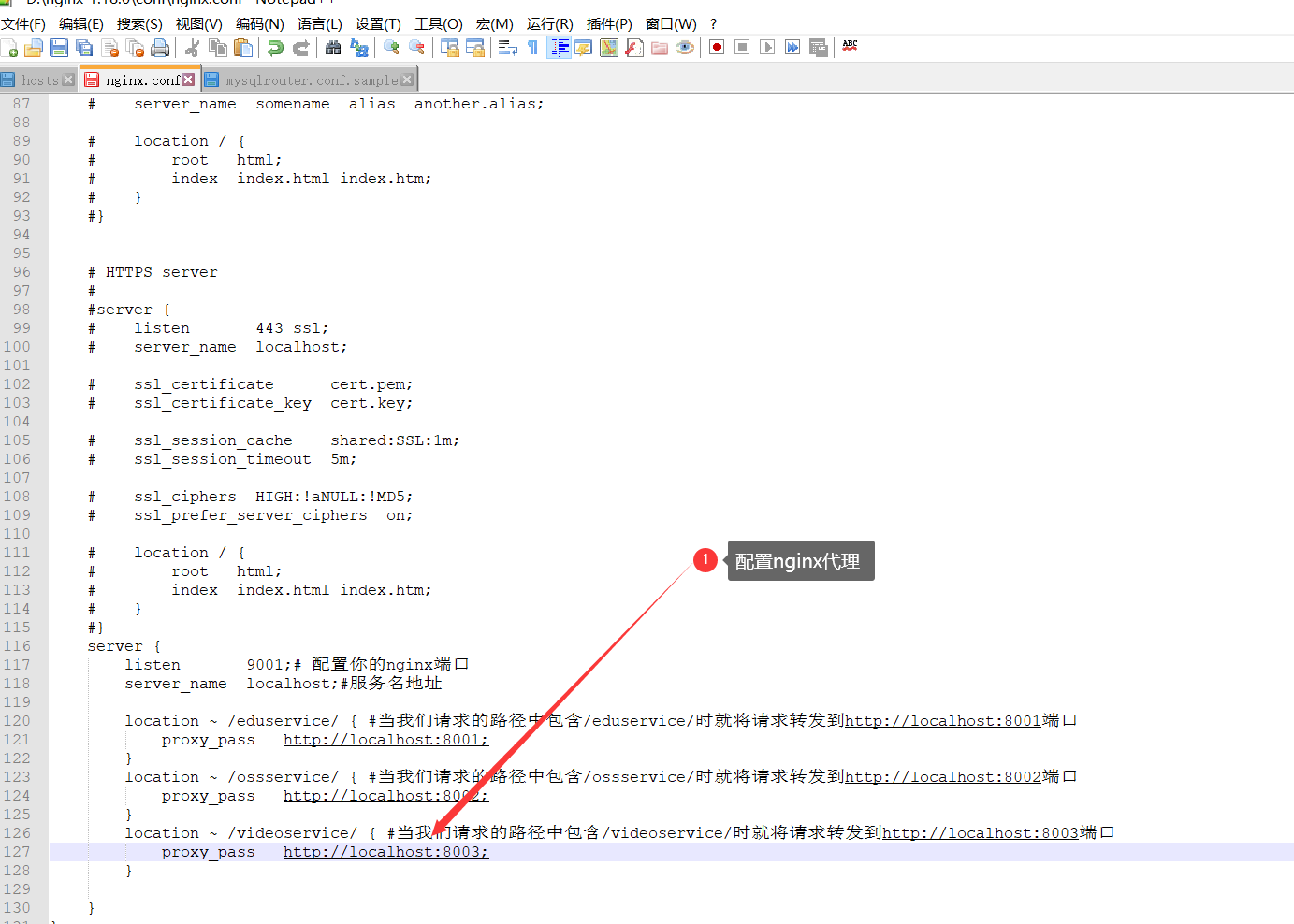The height and width of the screenshot is (924, 1294).
Task: Switch to the hosts tab
Action: click(x=39, y=80)
